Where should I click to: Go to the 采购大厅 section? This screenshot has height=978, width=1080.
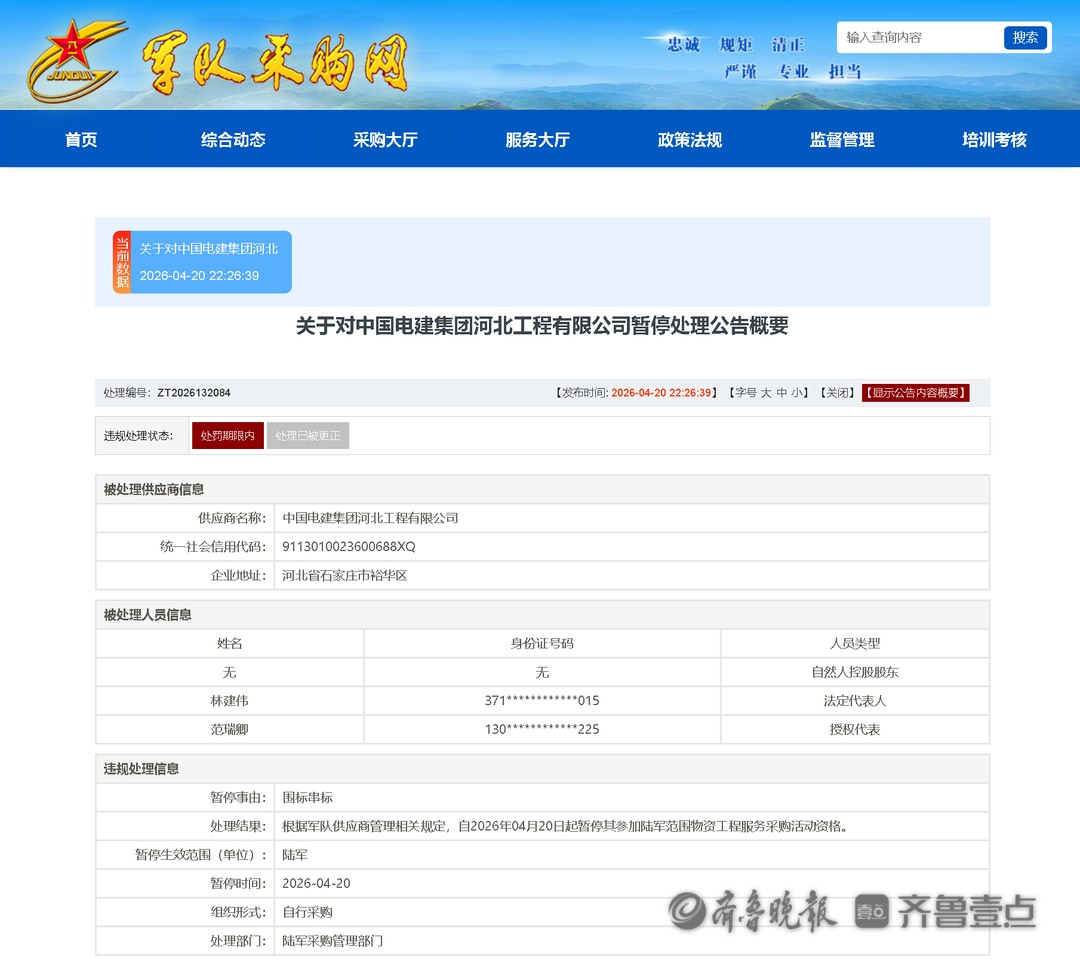click(385, 140)
